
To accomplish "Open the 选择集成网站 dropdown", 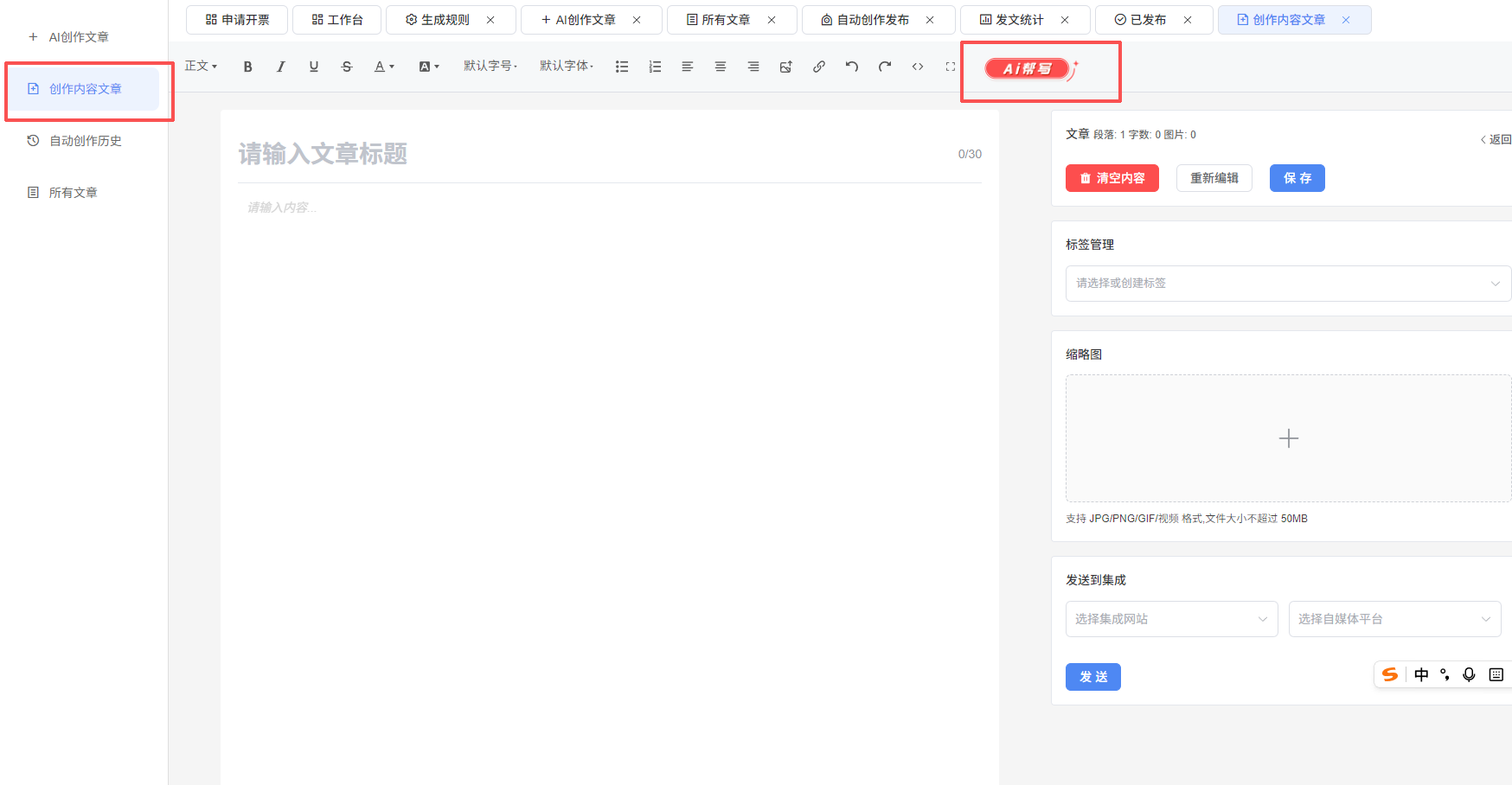I will coord(1171,619).
